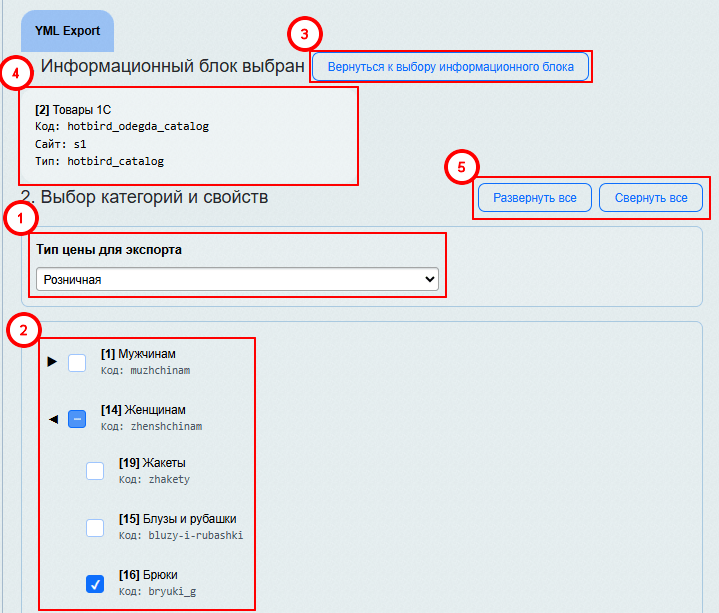
Task: Uncheck the Брюки checkbox
Action: pyautogui.click(x=95, y=583)
